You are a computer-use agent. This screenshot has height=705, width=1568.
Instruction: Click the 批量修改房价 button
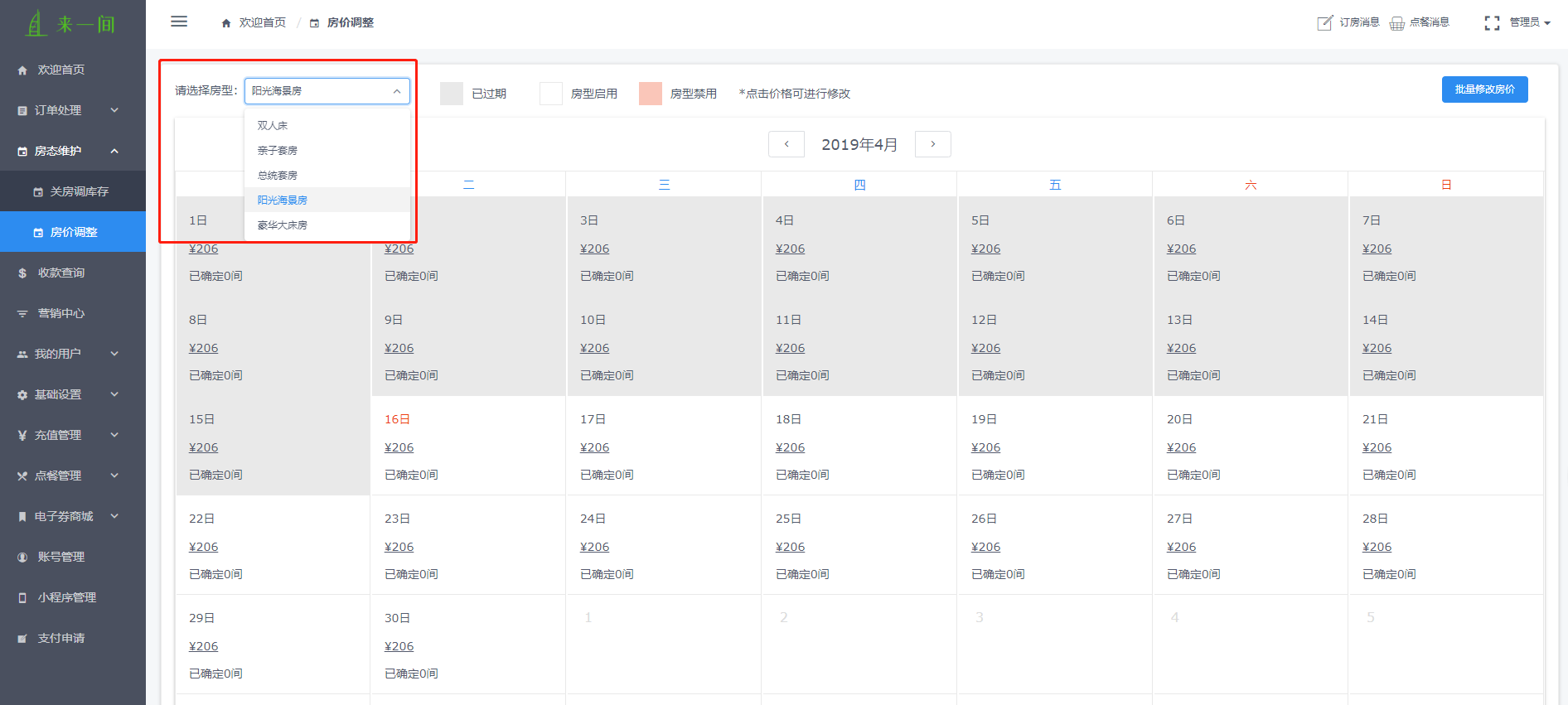1484,89
